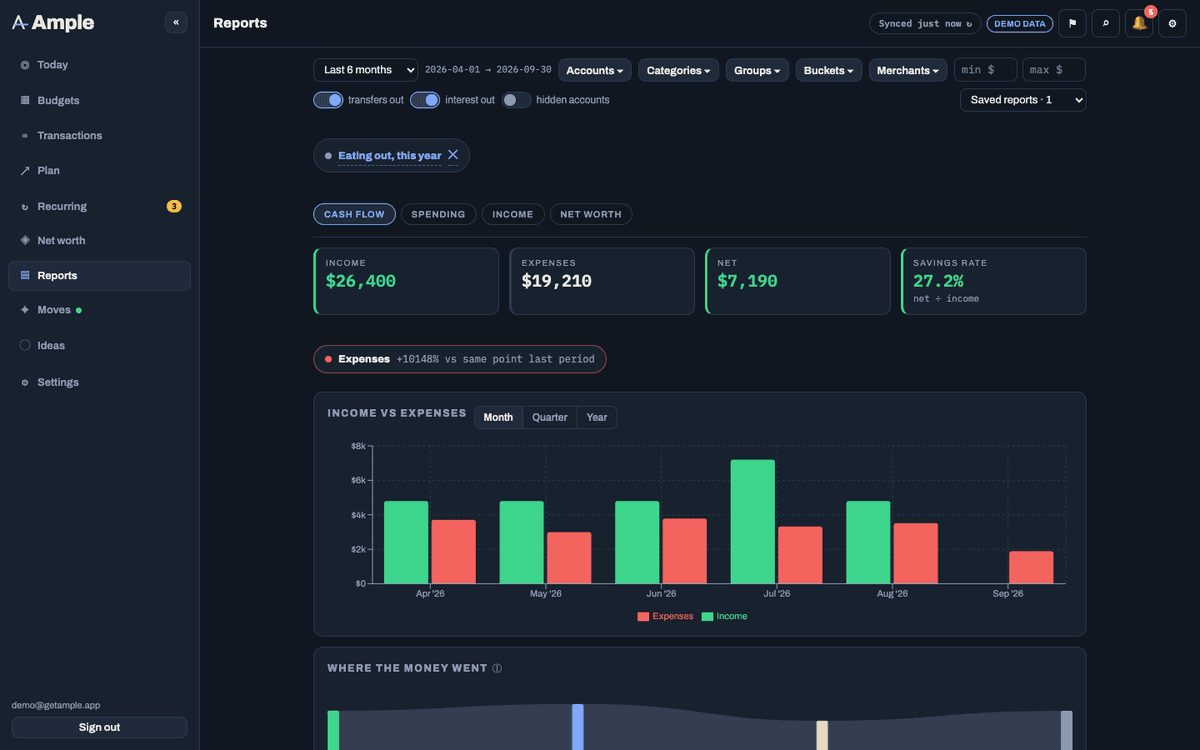Image resolution: width=1200 pixels, height=750 pixels.
Task: Click the max $ amount field
Action: coord(1054,70)
